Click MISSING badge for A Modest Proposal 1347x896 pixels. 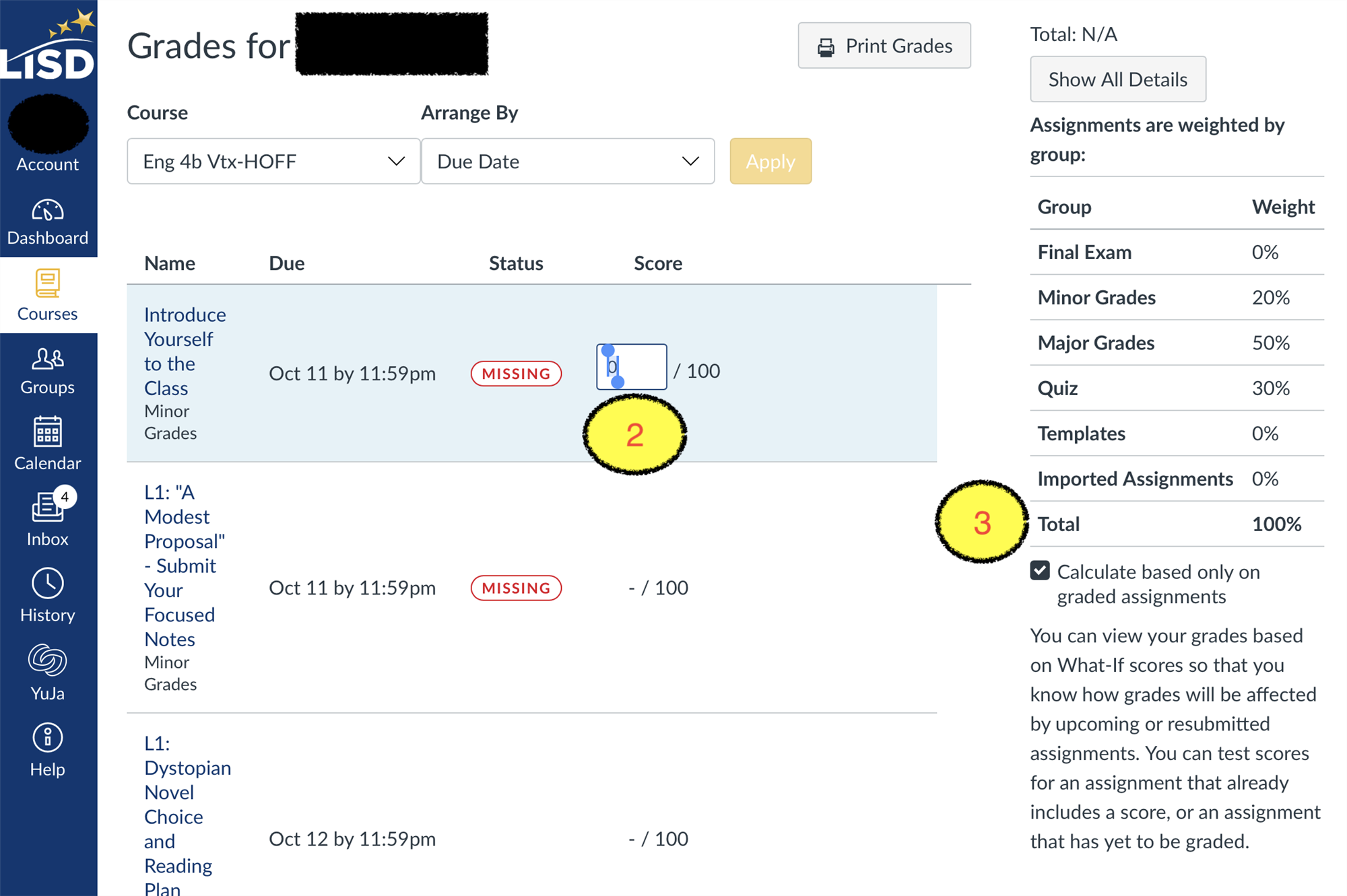(516, 588)
